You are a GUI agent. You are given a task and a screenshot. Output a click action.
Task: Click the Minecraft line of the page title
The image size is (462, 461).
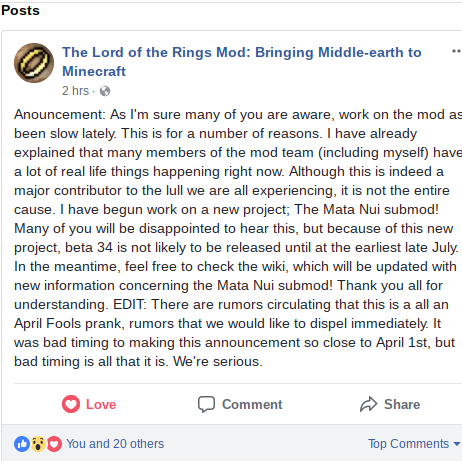coord(94,71)
